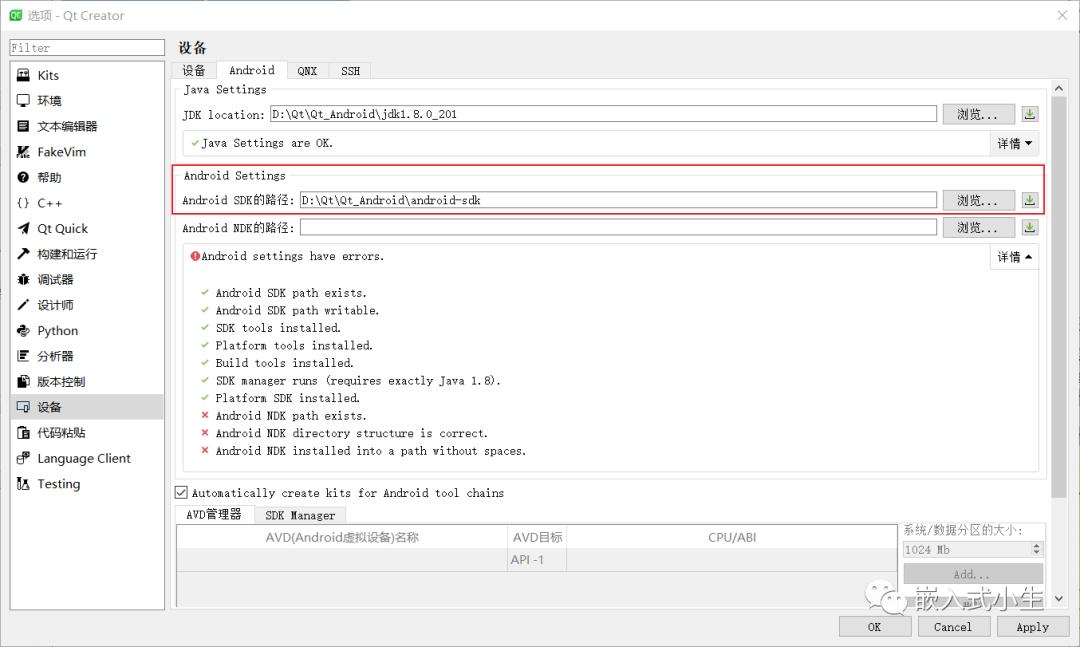The image size is (1080, 647).
Task: Click 浏览 button for JDK location
Action: (978, 114)
